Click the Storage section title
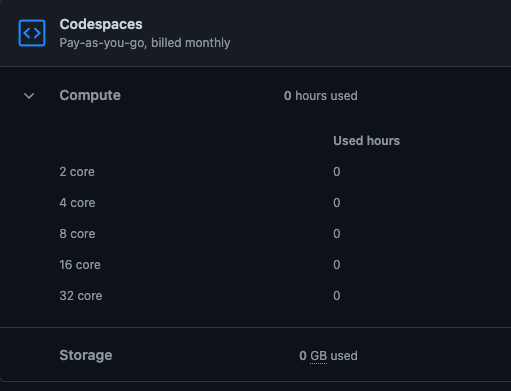The image size is (511, 391). point(86,355)
